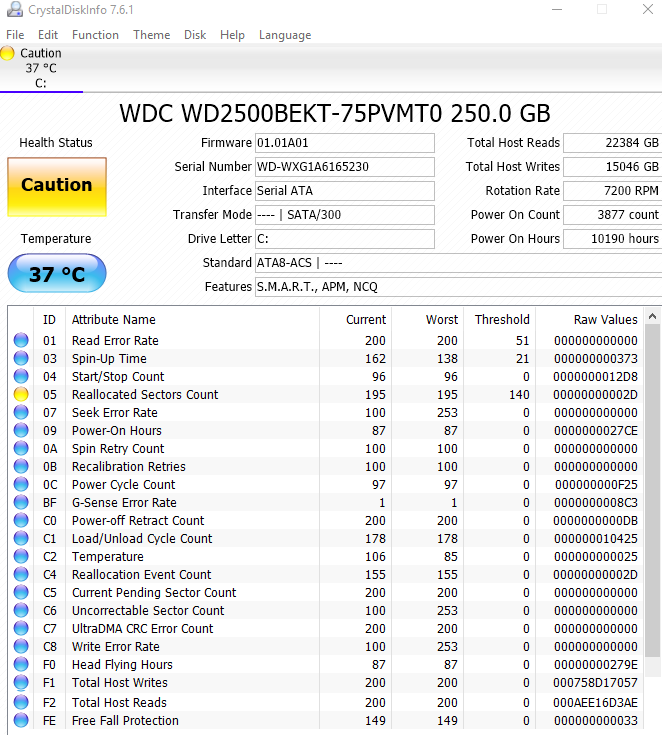
Task: Click the Power On Hours value 10190 hours
Action: click(x=613, y=239)
